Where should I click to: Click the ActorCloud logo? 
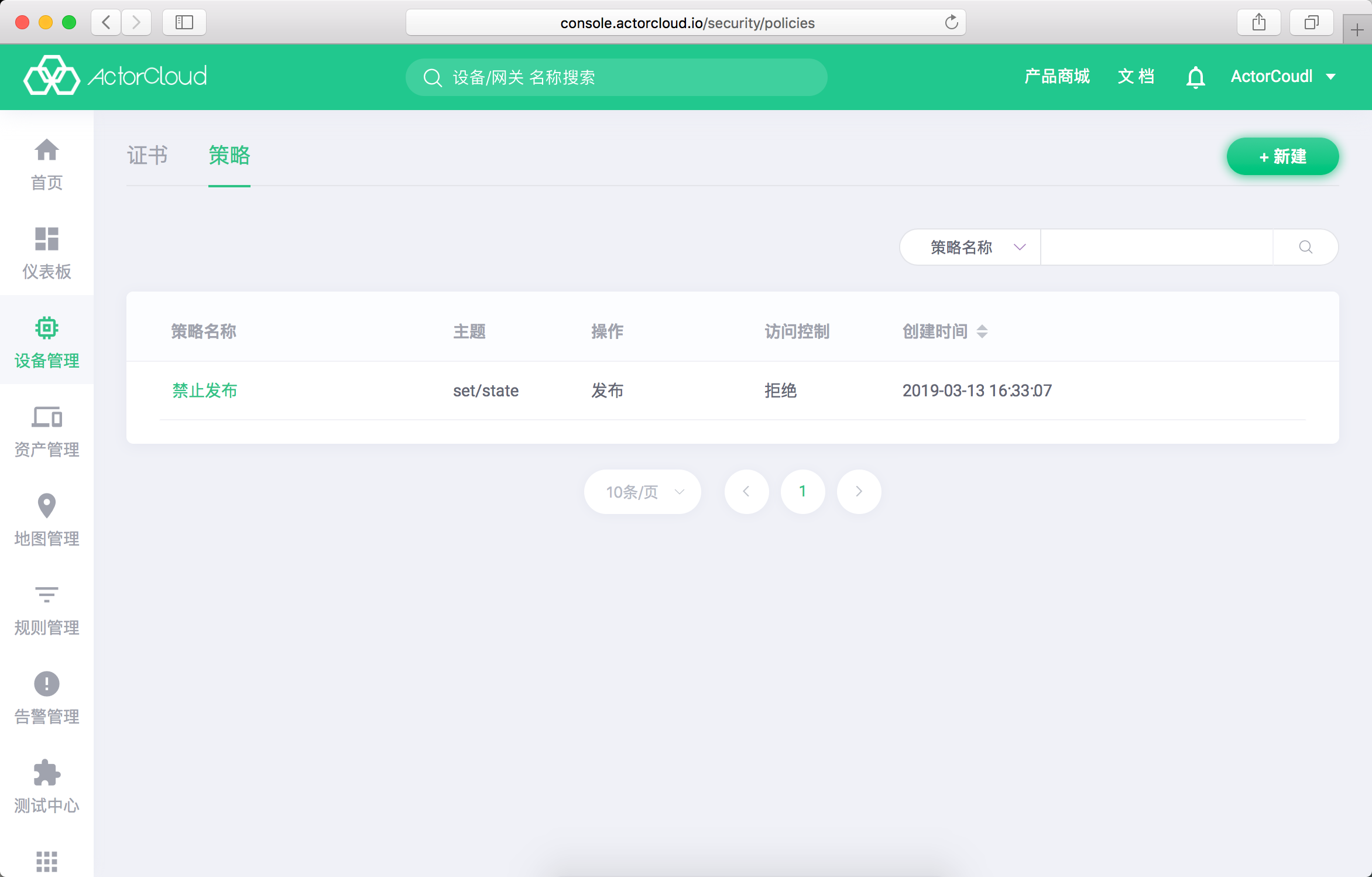click(115, 76)
